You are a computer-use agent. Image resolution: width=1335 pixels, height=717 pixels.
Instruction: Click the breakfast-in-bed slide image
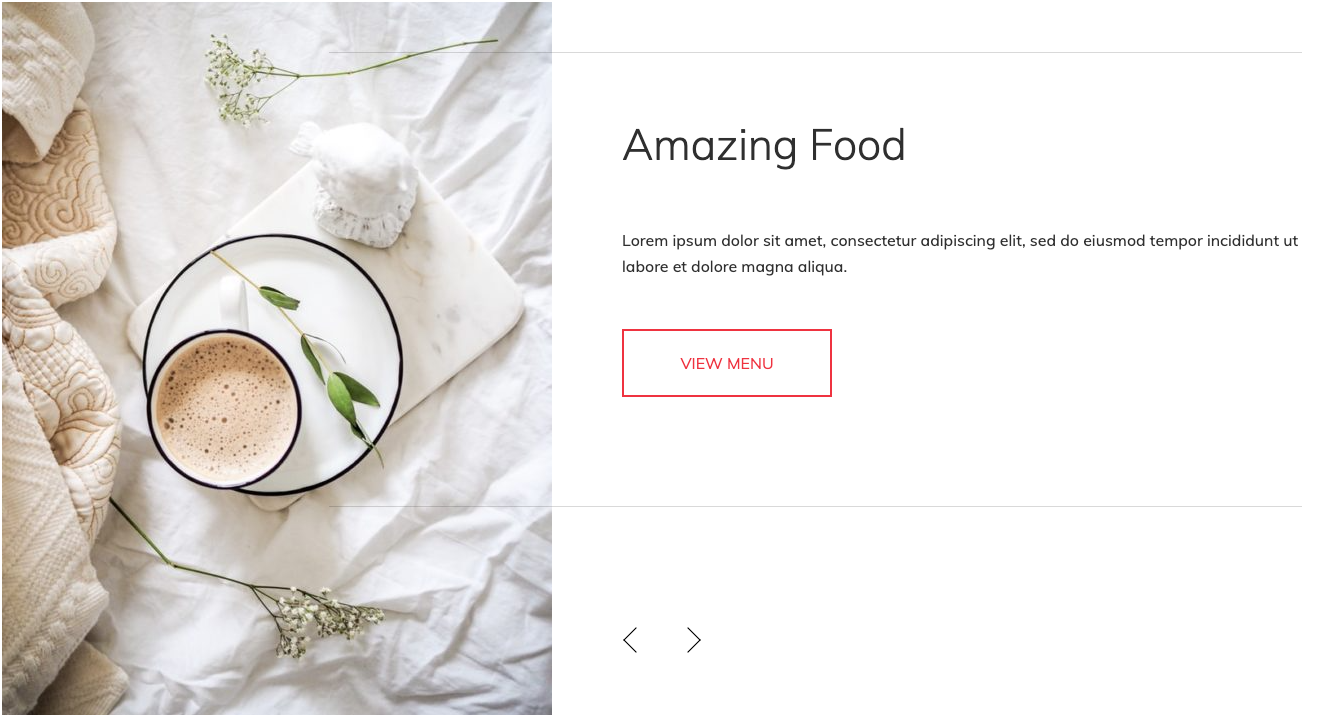tap(275, 358)
